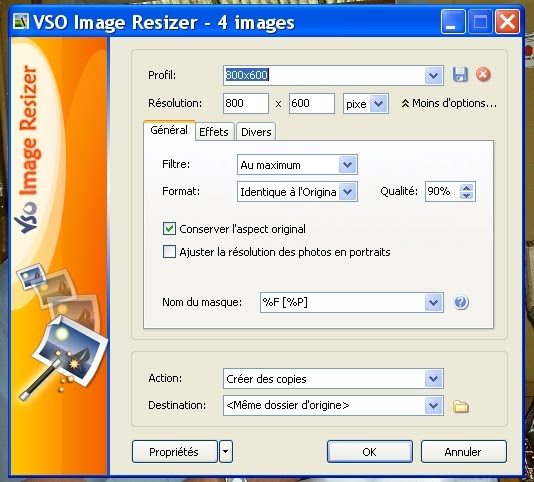The width and height of the screenshot is (534, 482).
Task: Expand the Filtre dropdown
Action: 348,165
